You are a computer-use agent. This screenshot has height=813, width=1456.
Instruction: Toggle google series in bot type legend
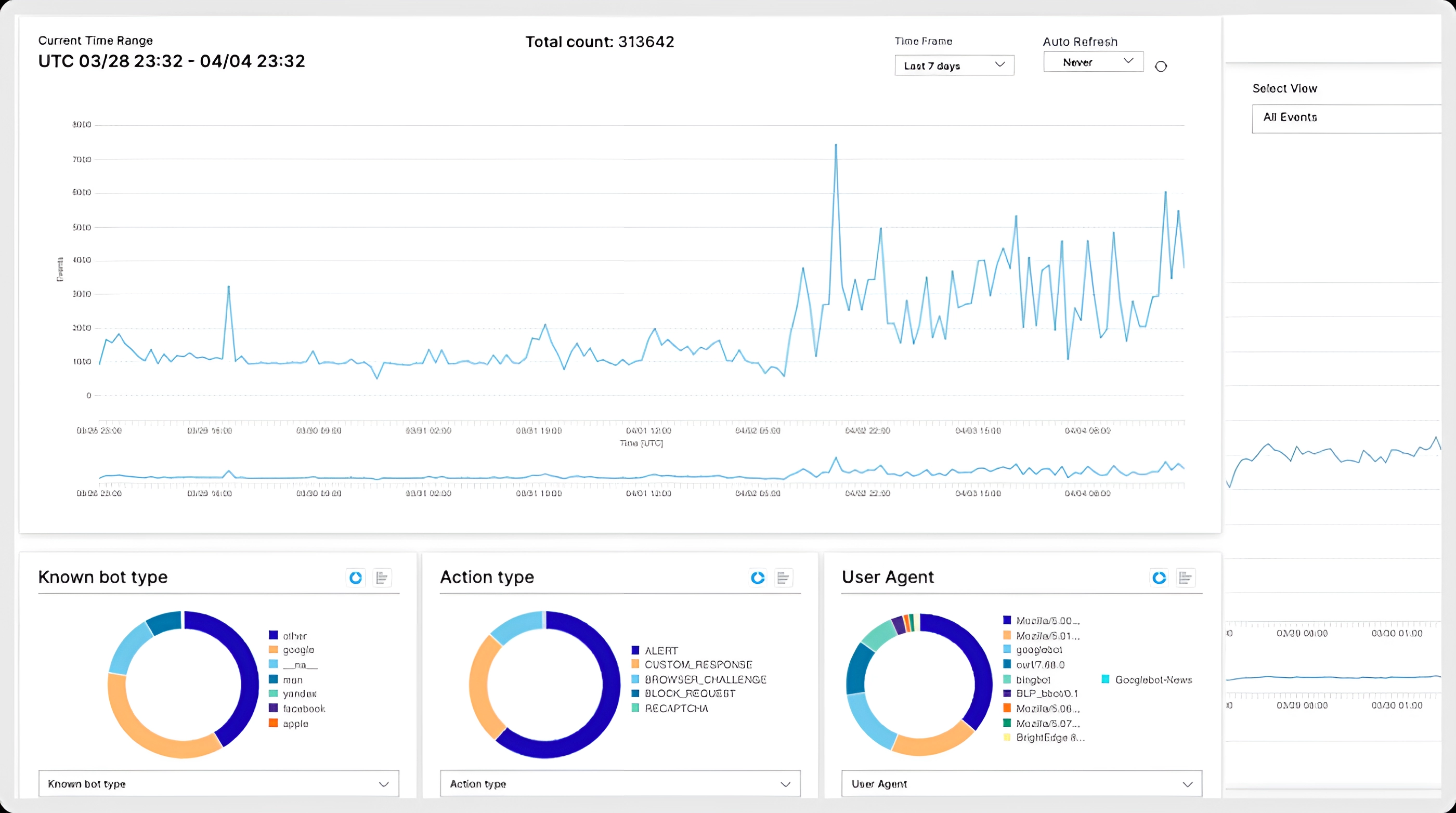coord(298,650)
